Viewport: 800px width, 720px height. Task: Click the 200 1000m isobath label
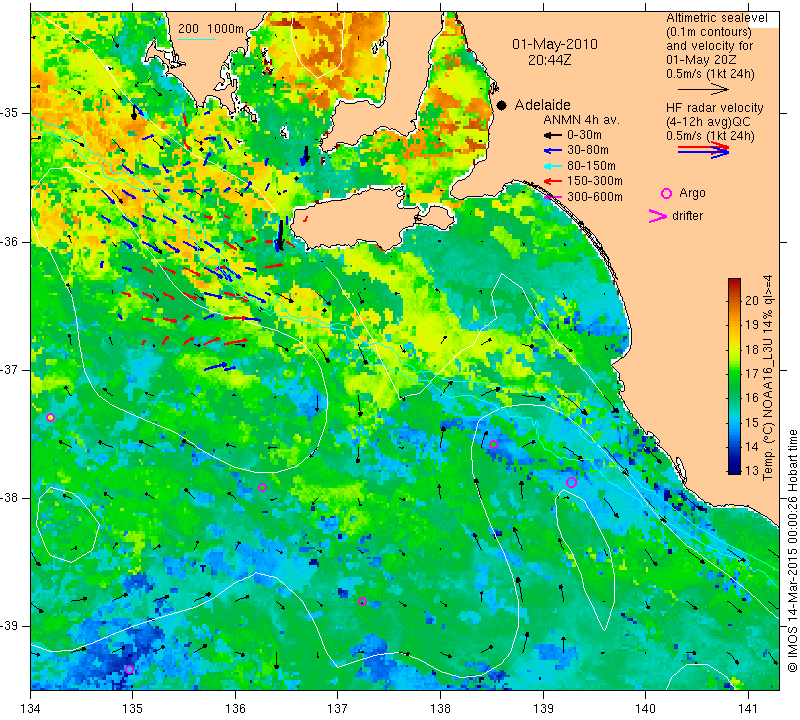click(x=211, y=29)
